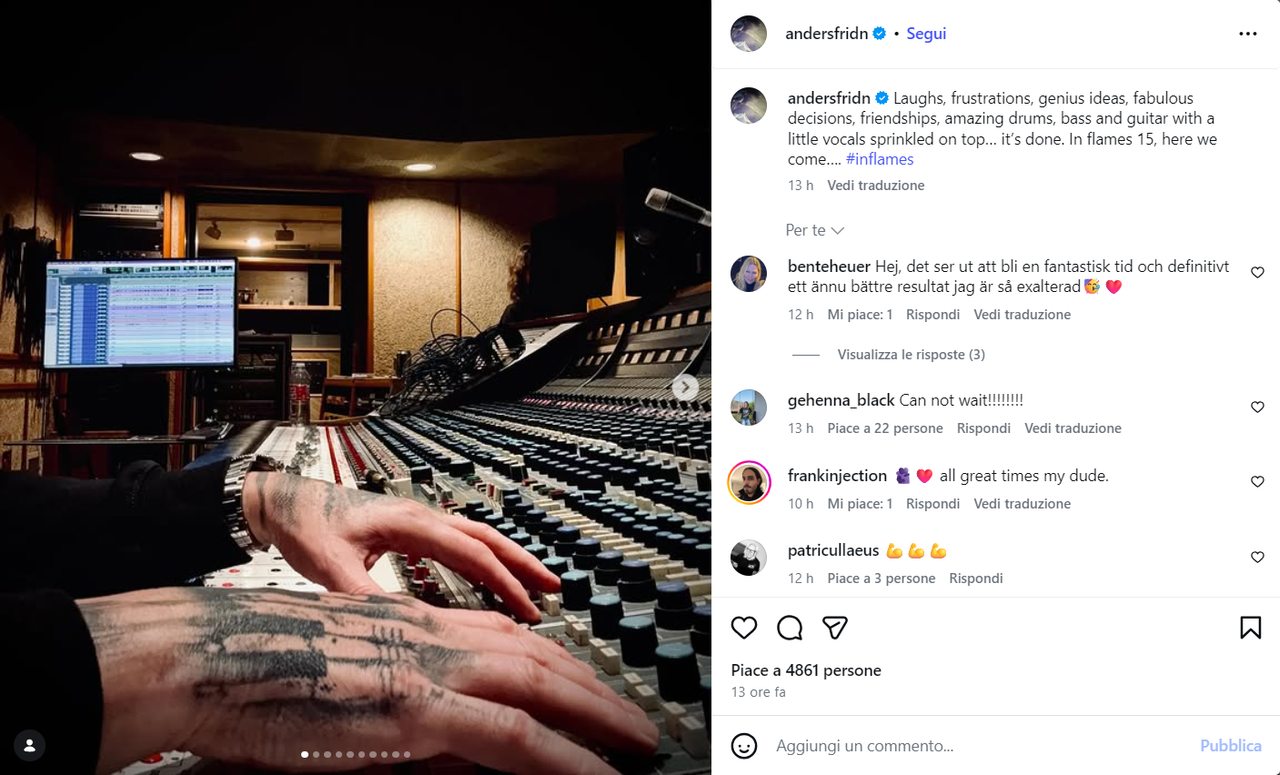This screenshot has height=775, width=1280.
Task: Go to next photo arrow
Action: [x=685, y=387]
